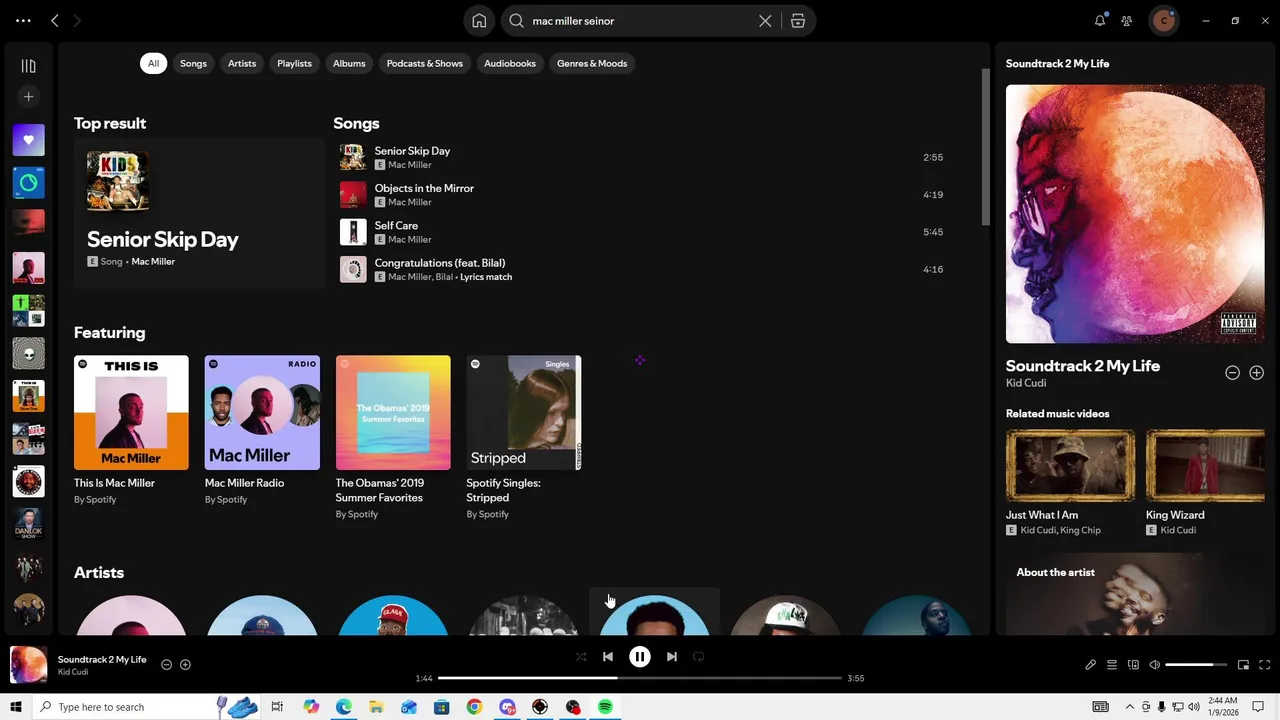
Task: Select the Self Care song row
Action: (642, 232)
